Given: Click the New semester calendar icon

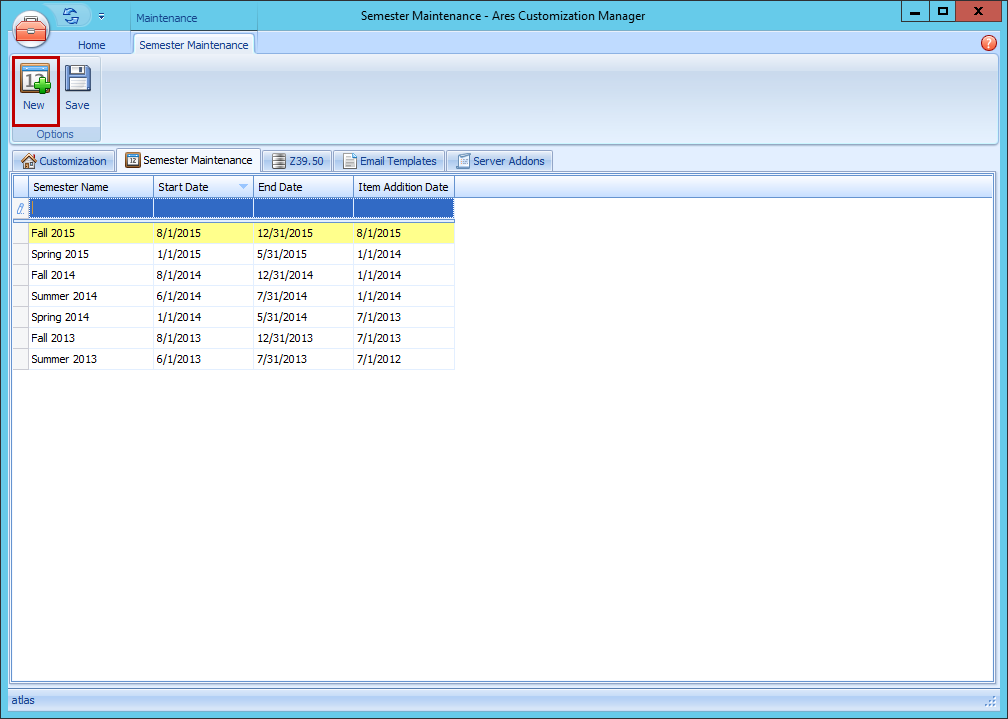Looking at the screenshot, I should pyautogui.click(x=35, y=80).
